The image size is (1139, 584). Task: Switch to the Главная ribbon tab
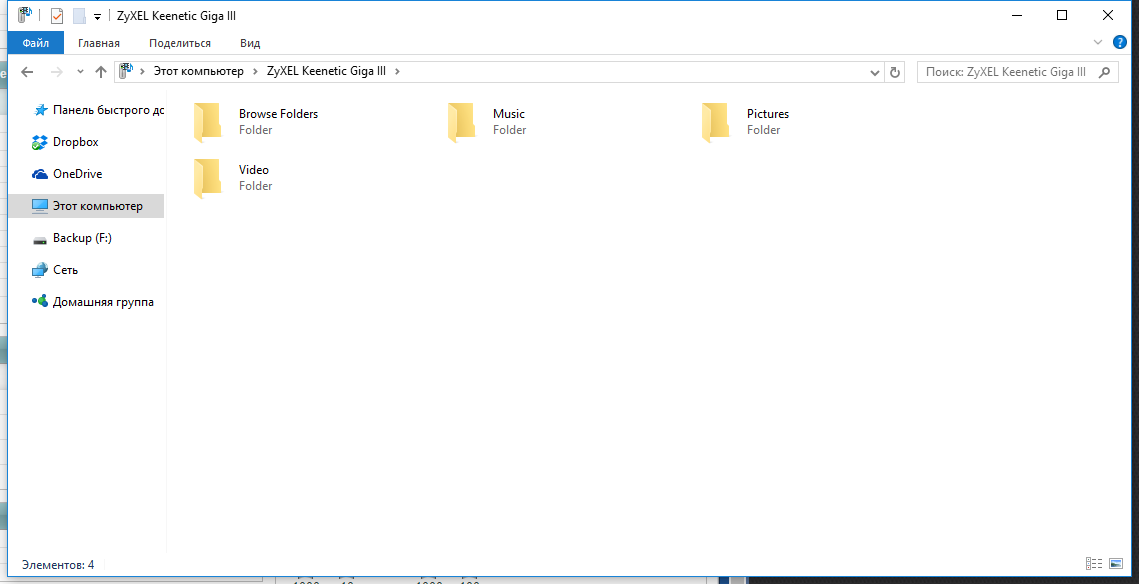[99, 43]
